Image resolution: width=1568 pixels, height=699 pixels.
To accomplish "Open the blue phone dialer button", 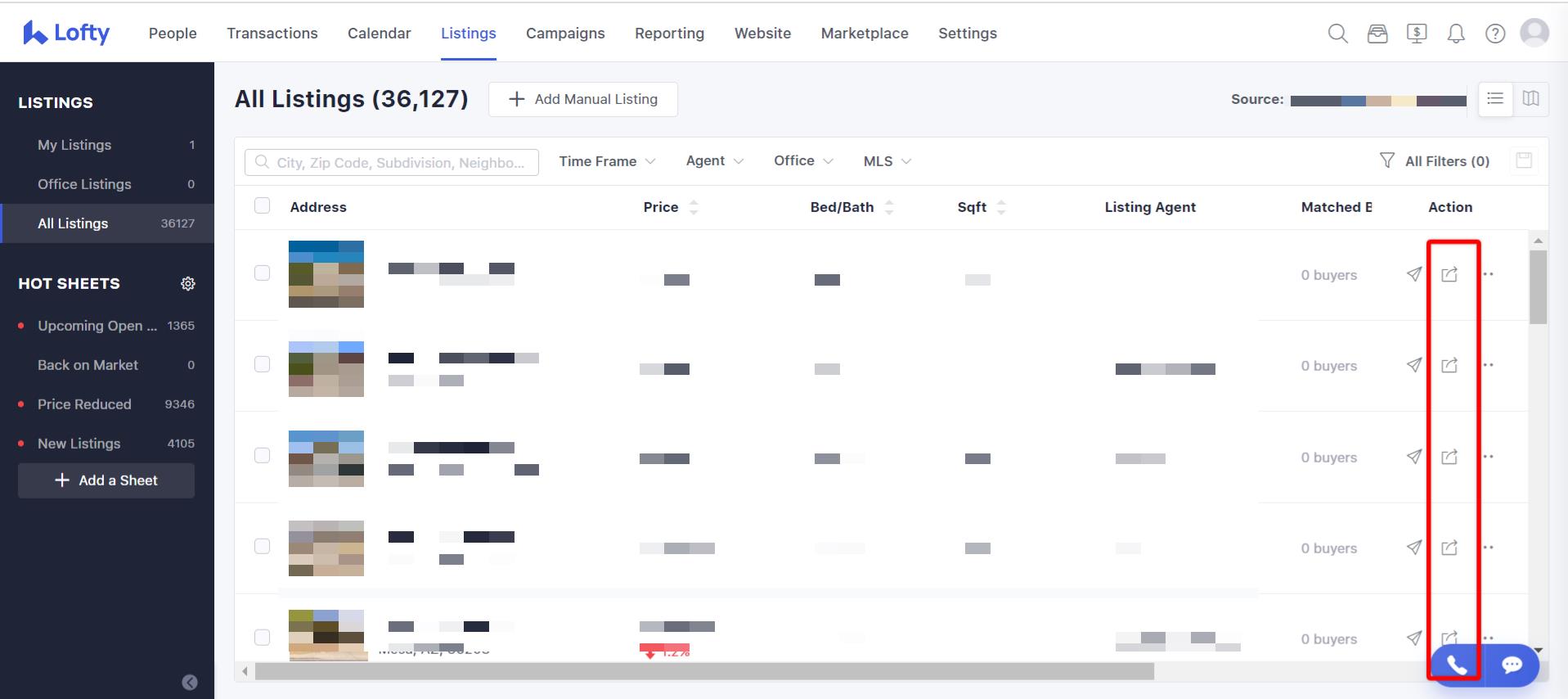I will (x=1457, y=665).
